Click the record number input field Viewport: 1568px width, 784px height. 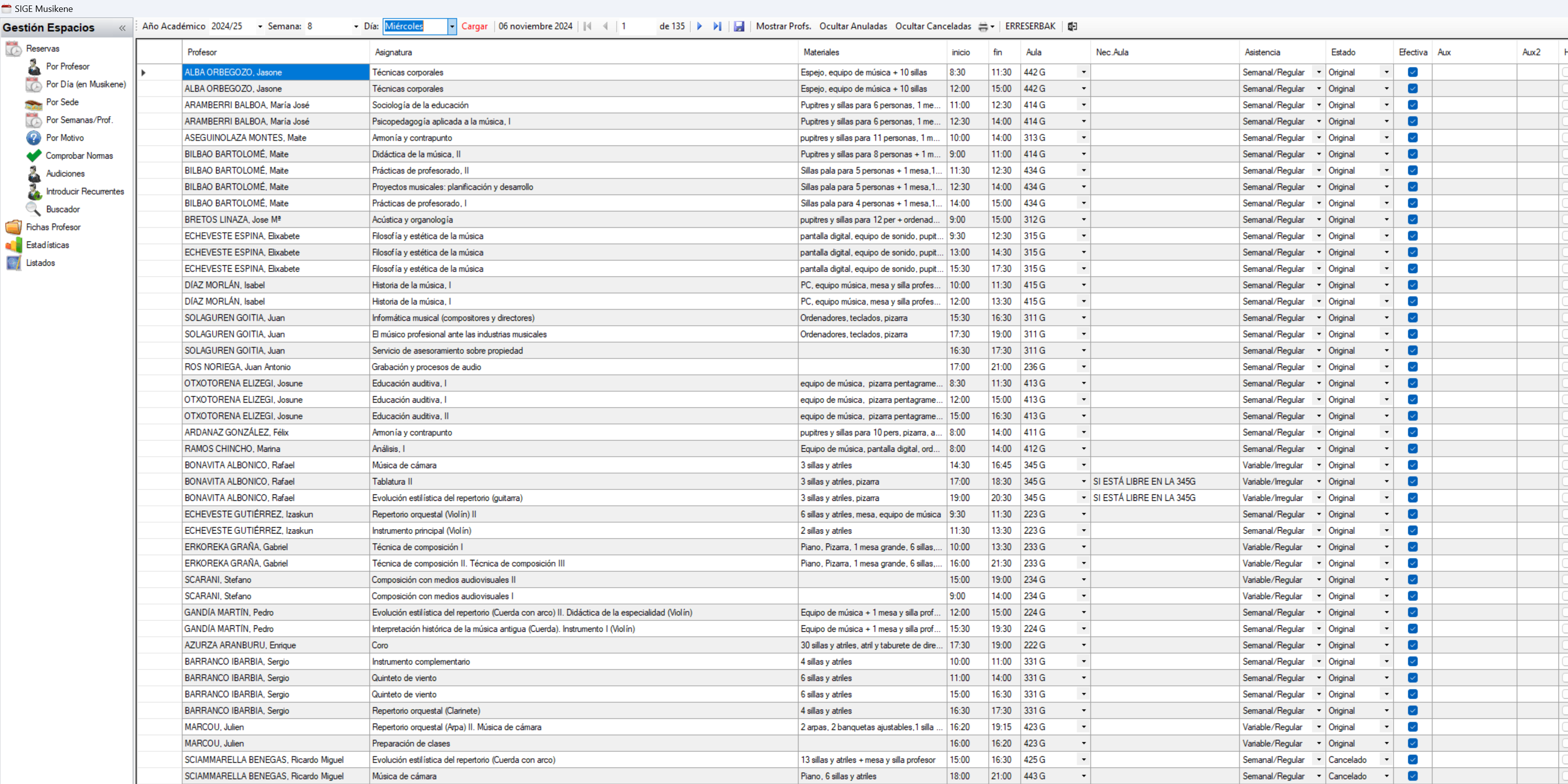pyautogui.click(x=636, y=26)
